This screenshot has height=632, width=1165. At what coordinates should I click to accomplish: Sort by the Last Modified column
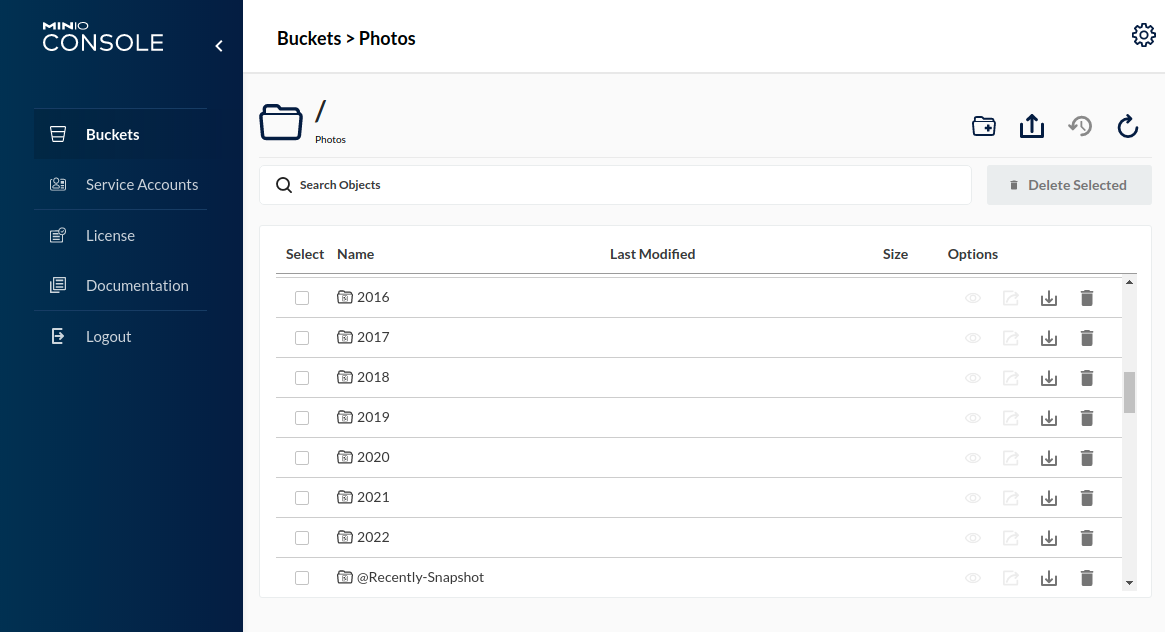(652, 253)
